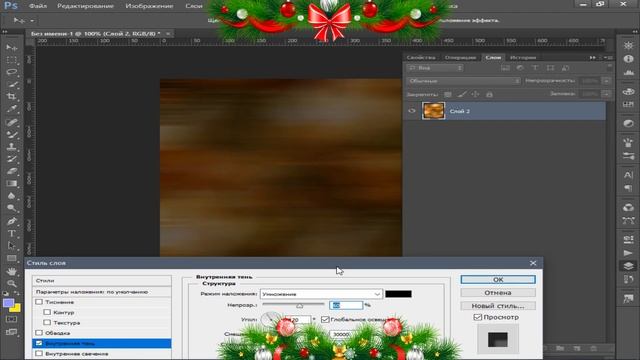This screenshot has height=360, width=640.
Task: Toggle the Глобальное освещение checkbox
Action: click(x=325, y=319)
